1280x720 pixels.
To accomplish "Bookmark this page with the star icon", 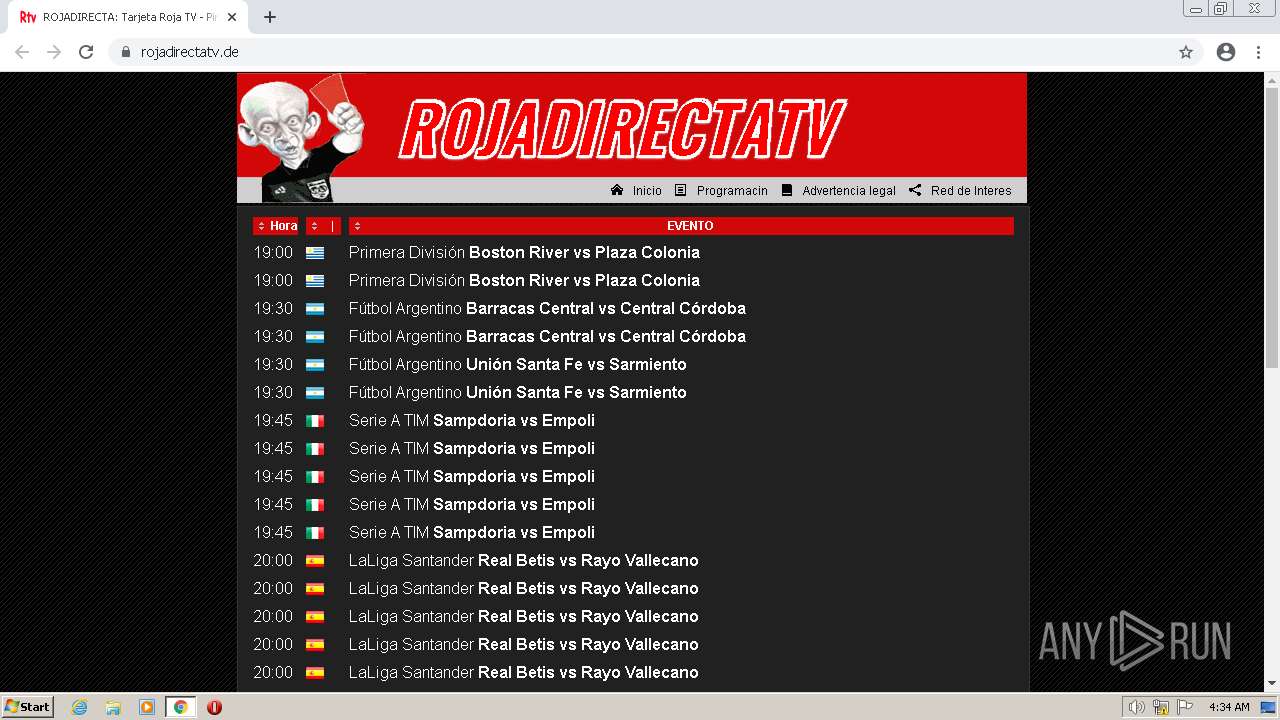I will coord(1186,52).
